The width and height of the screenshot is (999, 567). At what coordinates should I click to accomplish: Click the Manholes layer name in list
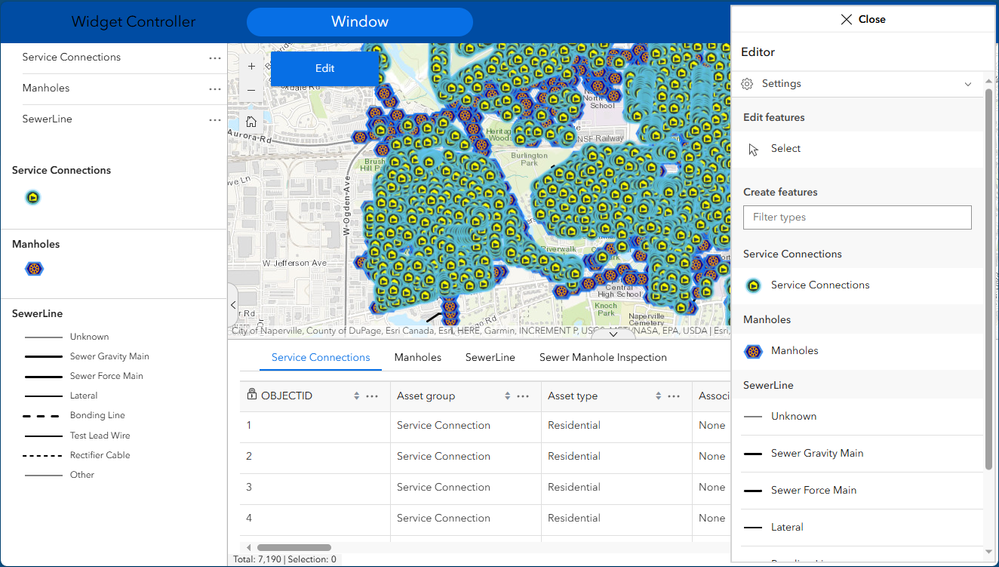pos(46,88)
